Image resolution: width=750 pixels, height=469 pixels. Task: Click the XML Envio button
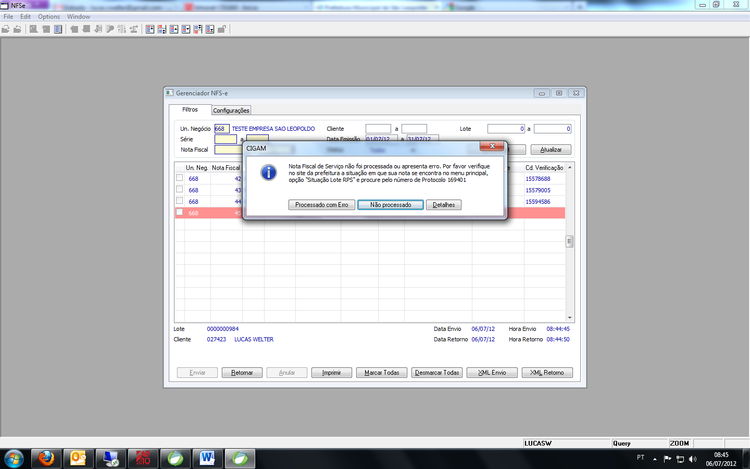click(x=492, y=372)
